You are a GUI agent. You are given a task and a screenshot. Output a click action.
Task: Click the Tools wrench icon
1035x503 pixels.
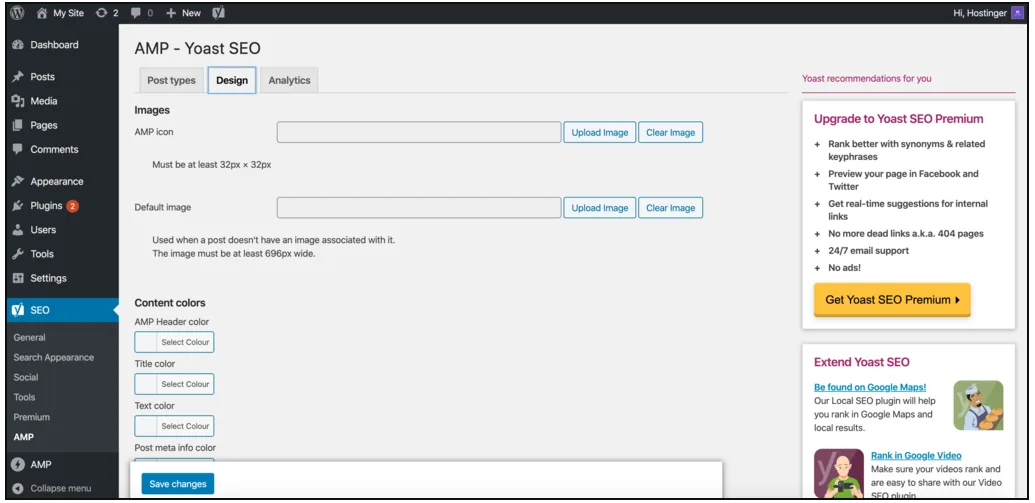(18, 253)
